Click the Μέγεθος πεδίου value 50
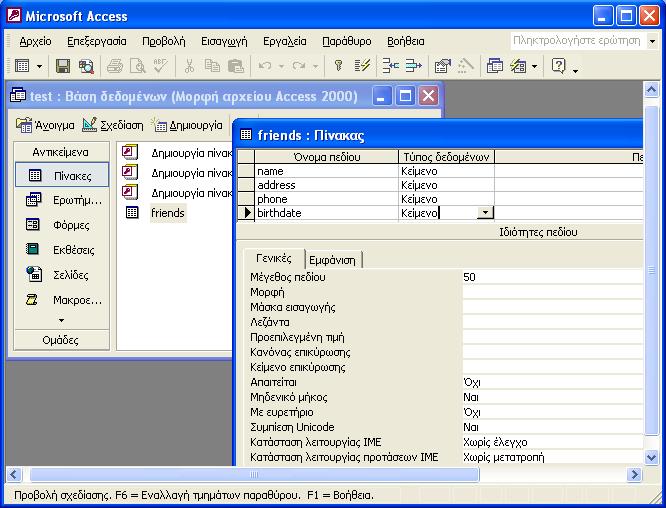Viewport: 666px width, 508px height. [x=552, y=277]
